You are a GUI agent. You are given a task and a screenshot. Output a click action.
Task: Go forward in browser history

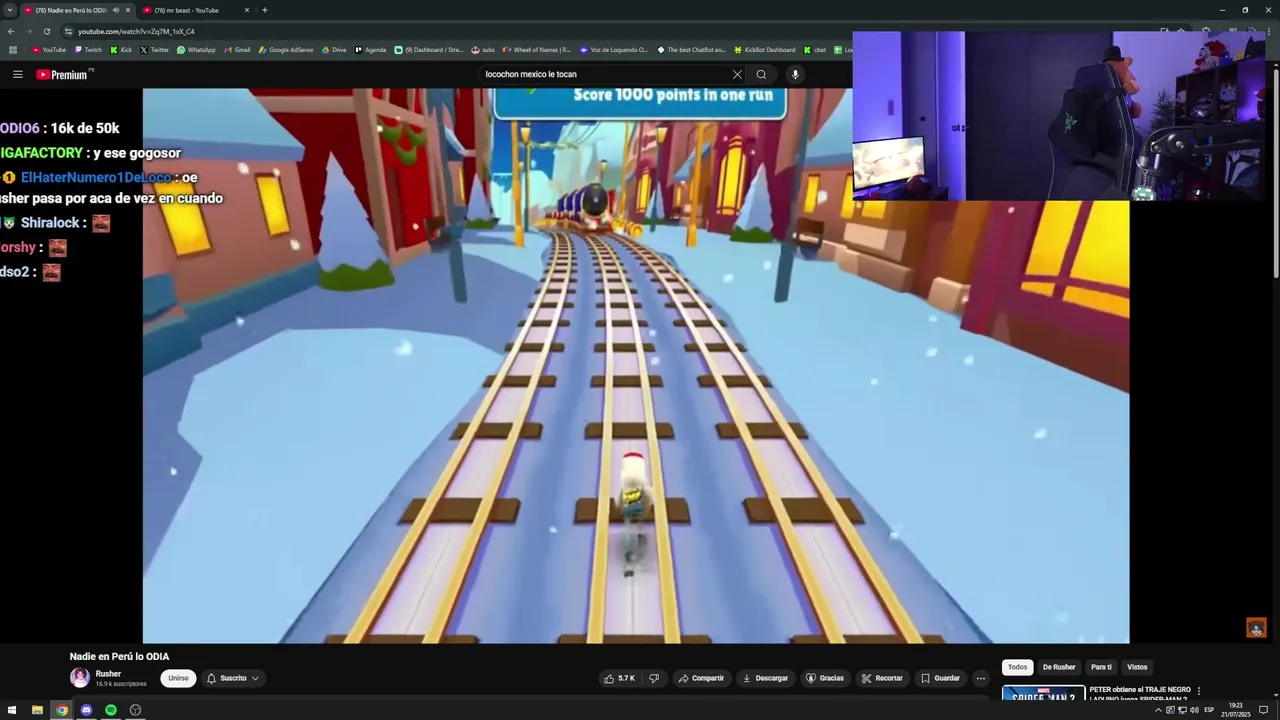28,31
